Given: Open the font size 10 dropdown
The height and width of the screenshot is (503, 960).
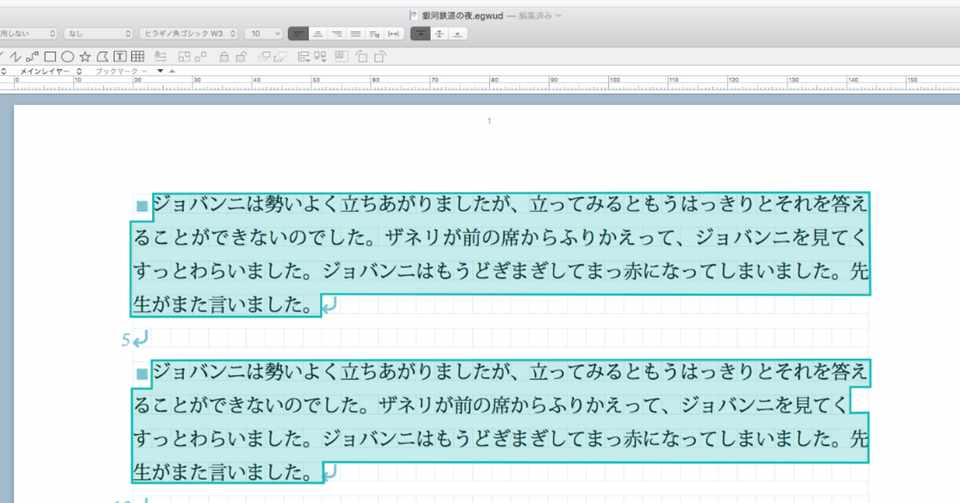Looking at the screenshot, I should tap(263, 34).
